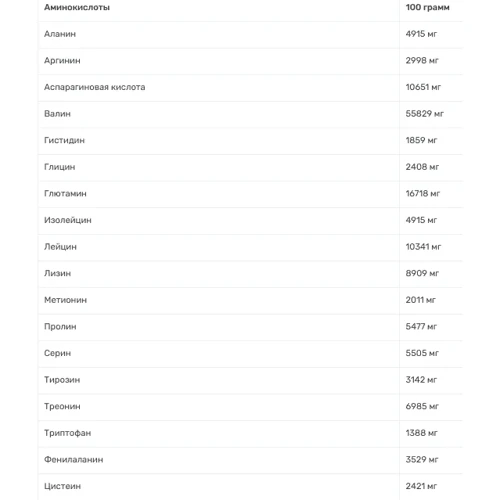500x500 pixels.
Task: Select the Аланин row label
Action: tap(60, 34)
